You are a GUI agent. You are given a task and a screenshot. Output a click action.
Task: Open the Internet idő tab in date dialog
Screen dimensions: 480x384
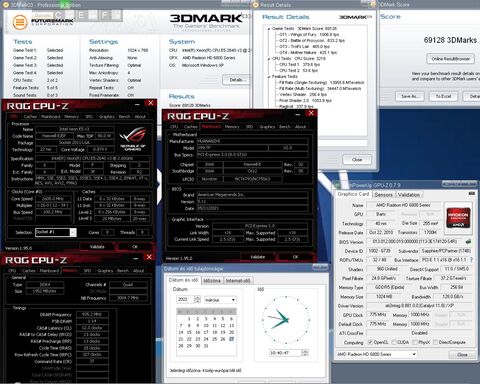[x=238, y=281]
